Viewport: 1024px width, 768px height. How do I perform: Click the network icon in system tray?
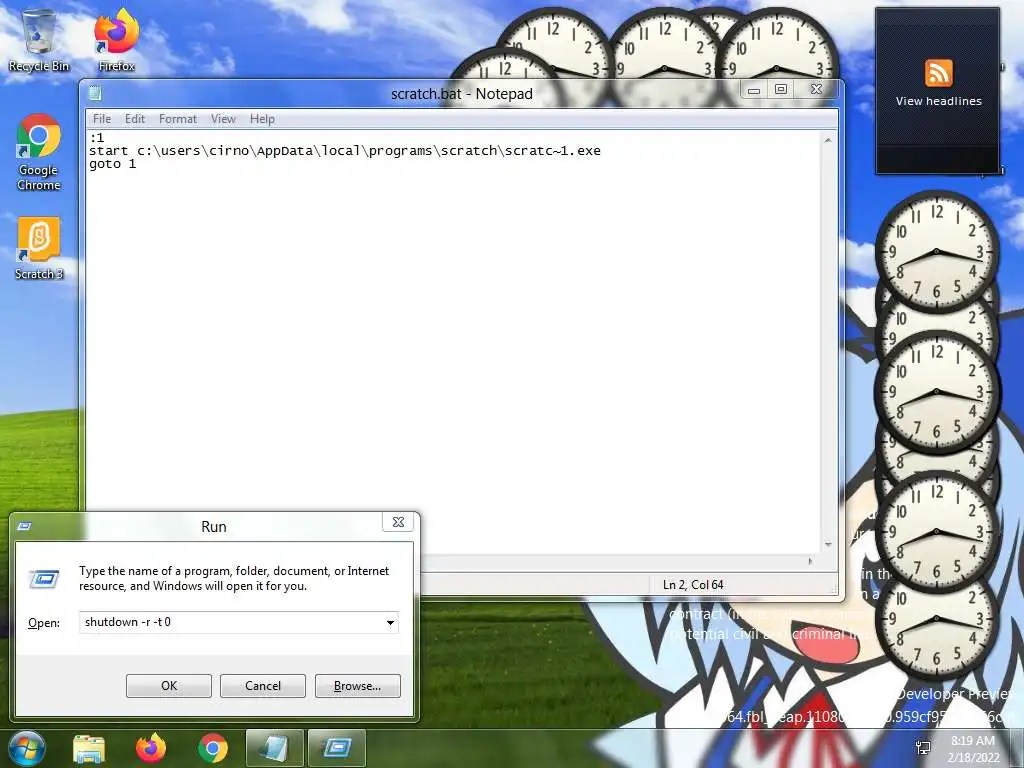click(x=923, y=748)
